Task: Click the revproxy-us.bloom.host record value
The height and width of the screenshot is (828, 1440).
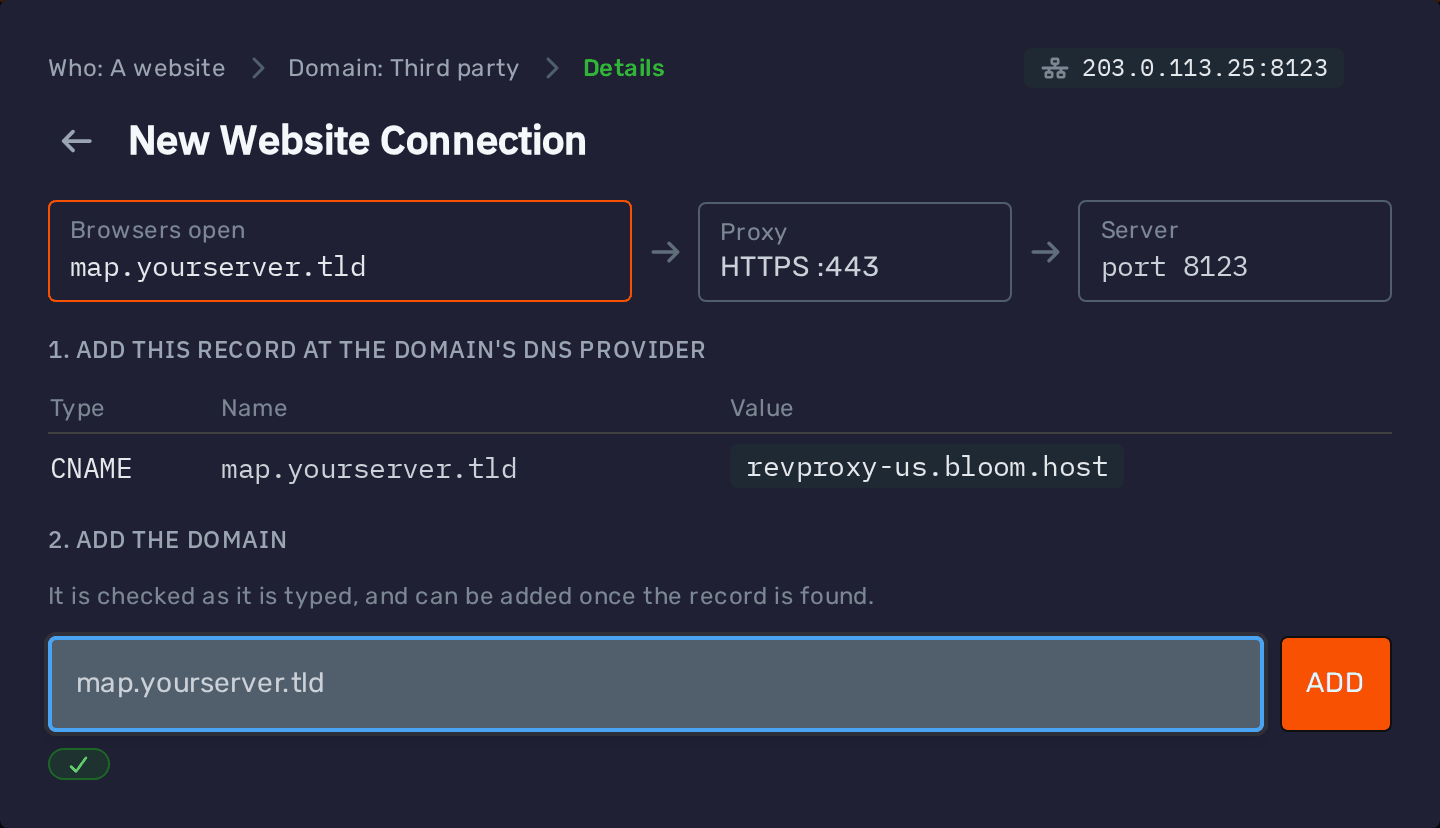Action: [927, 467]
